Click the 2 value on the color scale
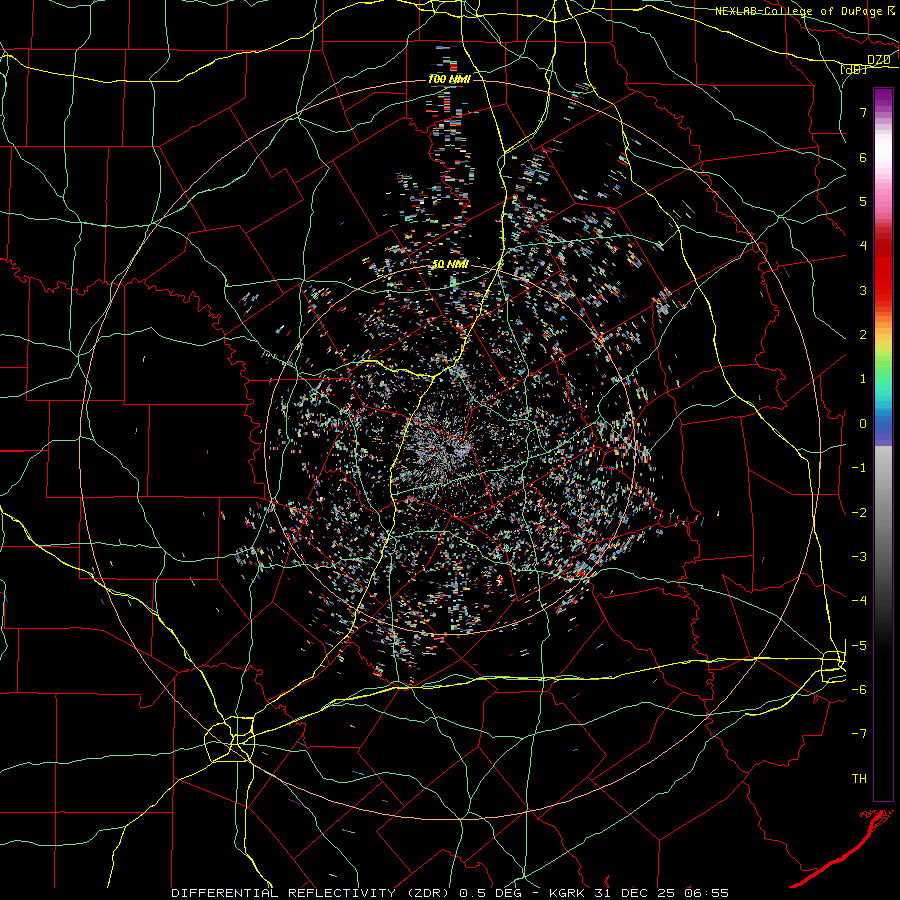This screenshot has width=900, height=900. click(x=863, y=335)
